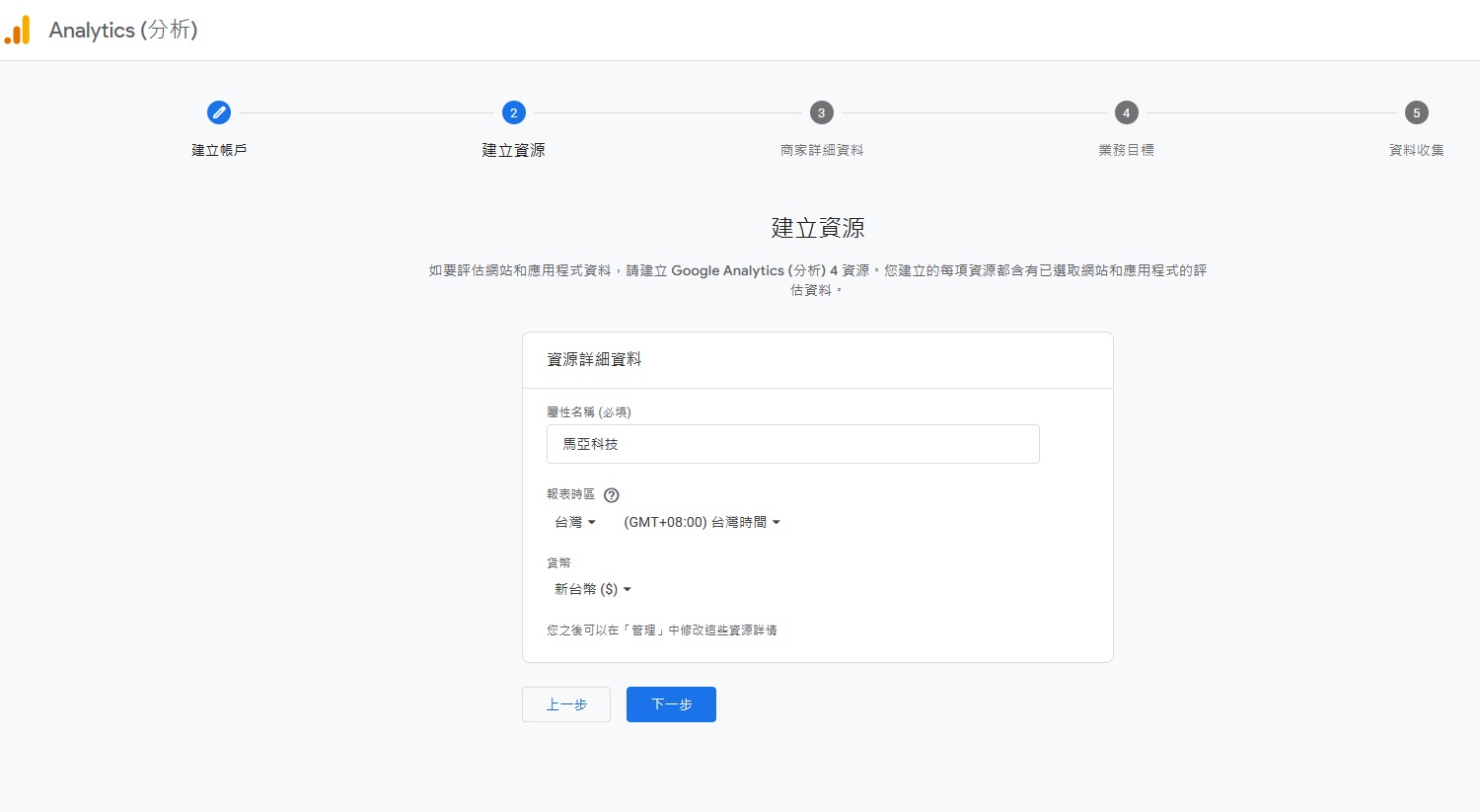Click the 您之後可以在「管理」中修改 note

(662, 629)
